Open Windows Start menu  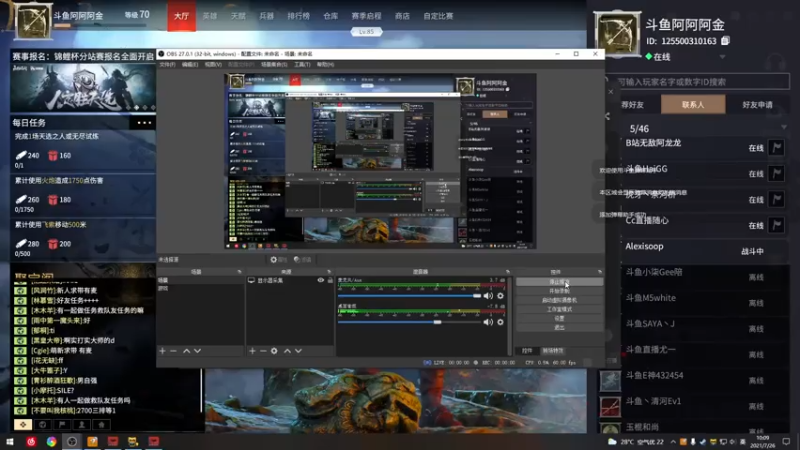(x=10, y=442)
